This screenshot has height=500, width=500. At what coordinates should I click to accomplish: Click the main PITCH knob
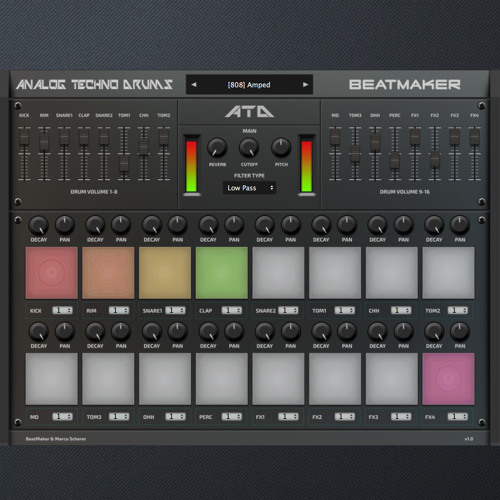point(281,148)
